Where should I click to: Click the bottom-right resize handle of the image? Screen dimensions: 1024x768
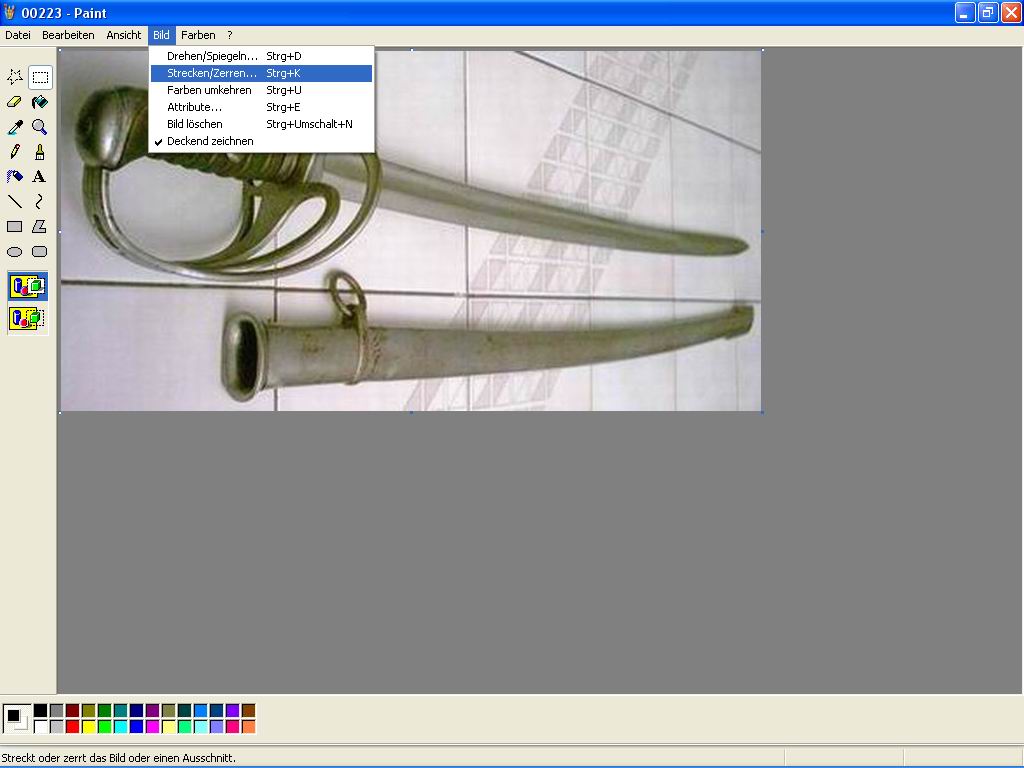(762, 412)
